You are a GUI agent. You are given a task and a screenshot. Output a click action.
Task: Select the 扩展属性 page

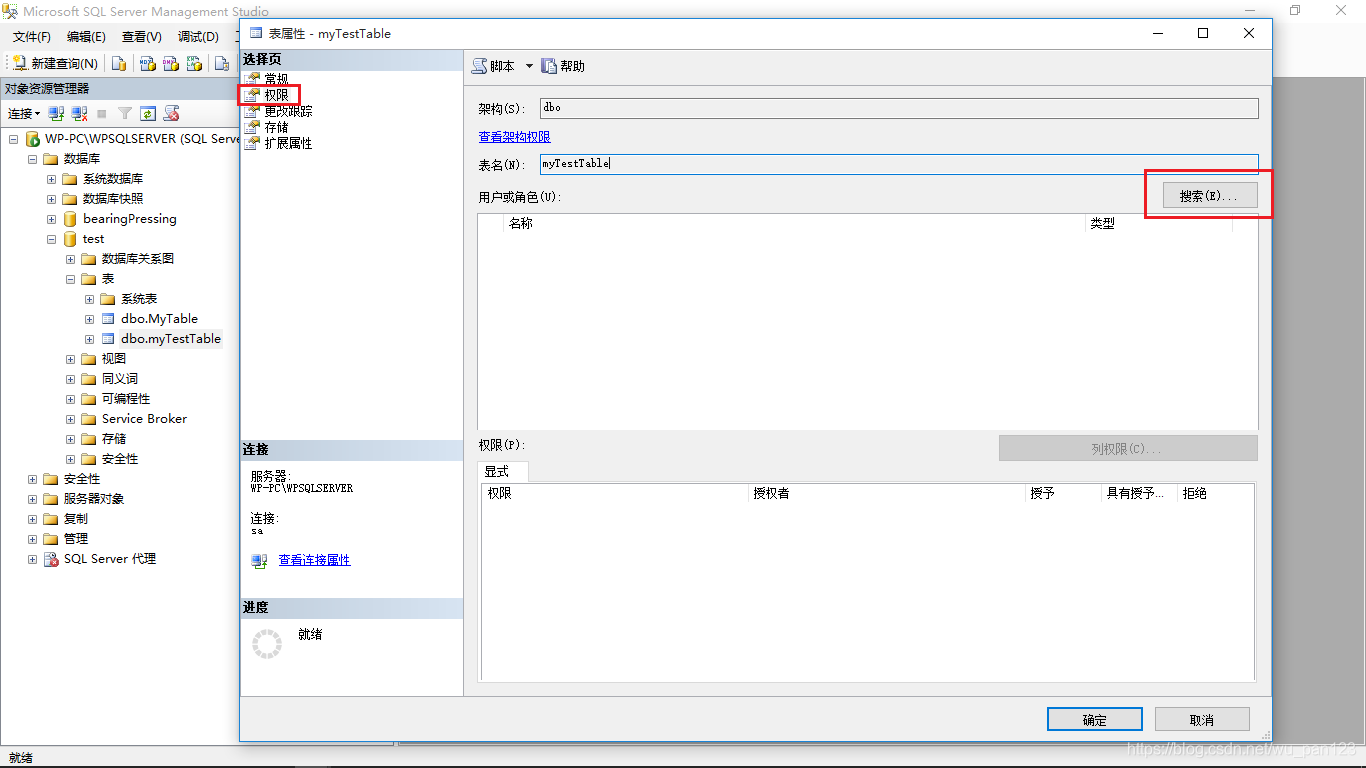288,143
